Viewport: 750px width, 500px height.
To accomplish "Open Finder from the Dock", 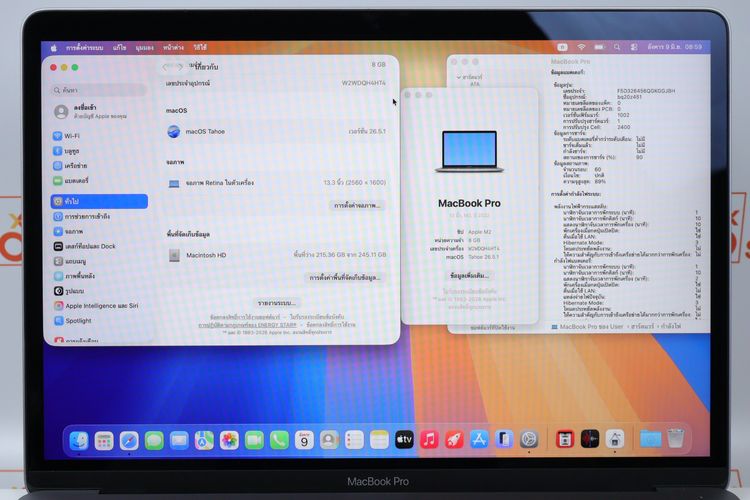I will pos(79,440).
